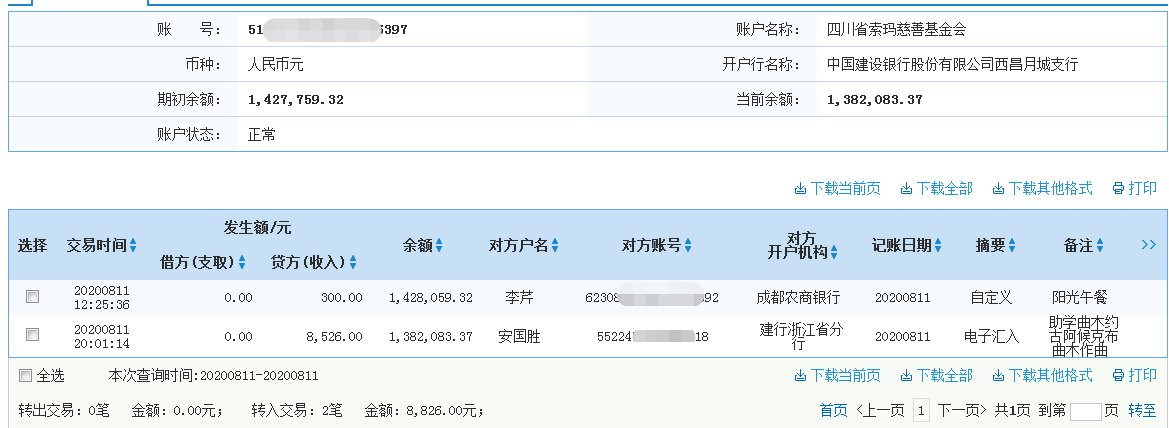Click top 打印 link
The image size is (1169, 428).
(1135, 189)
